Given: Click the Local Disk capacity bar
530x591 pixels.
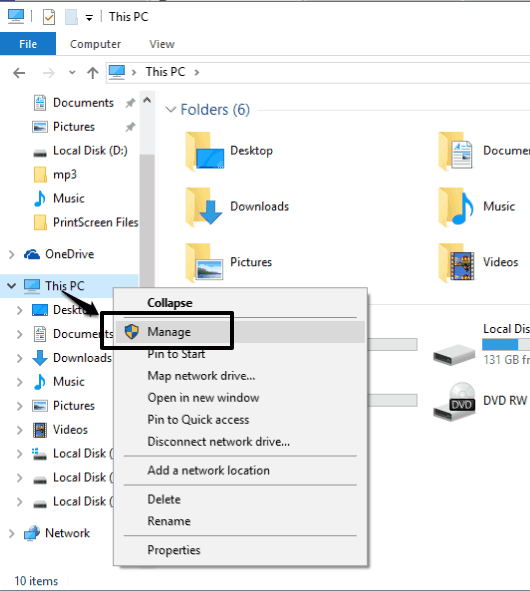Looking at the screenshot, I should (x=506, y=344).
